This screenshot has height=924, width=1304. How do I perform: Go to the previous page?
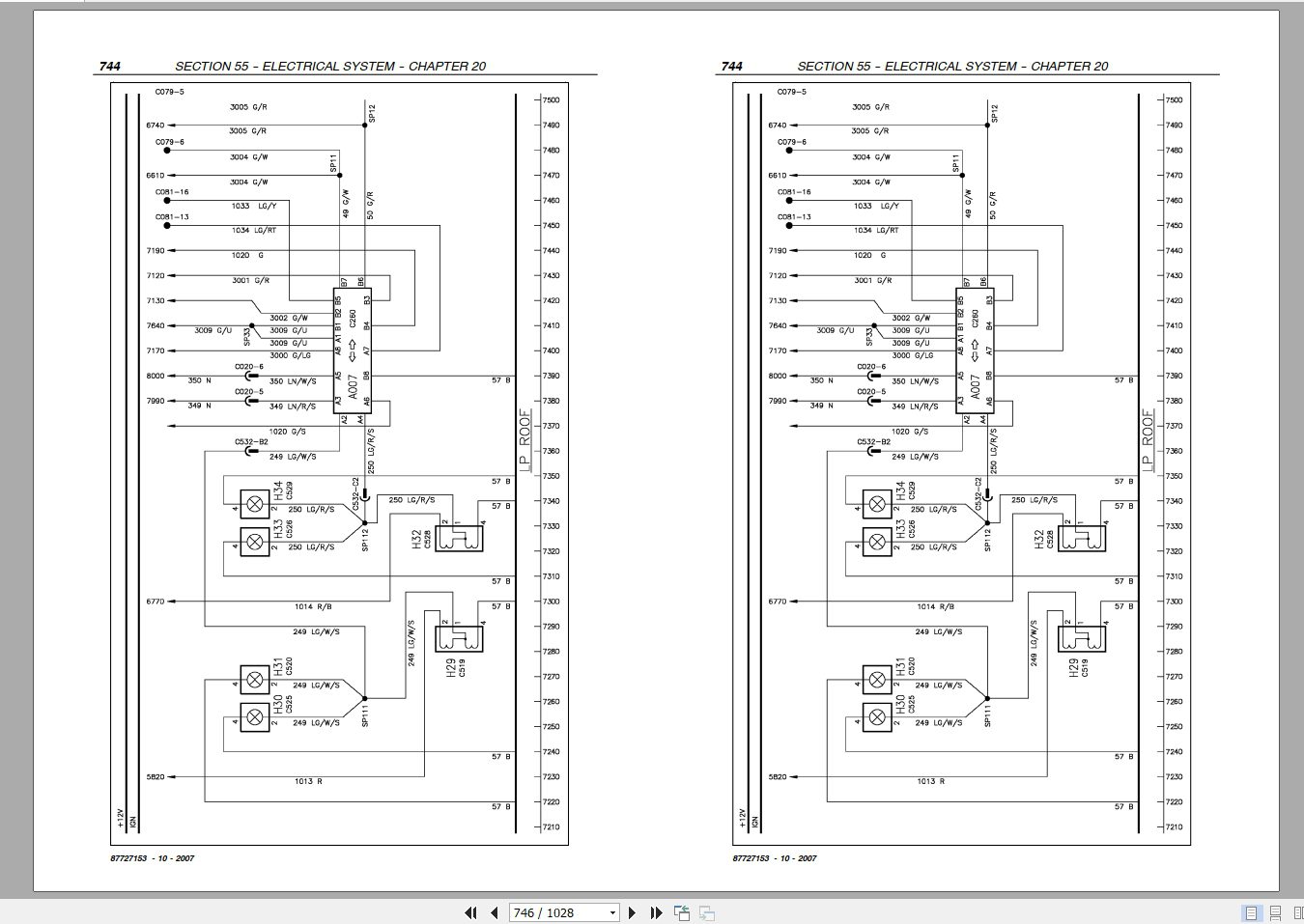(495, 912)
